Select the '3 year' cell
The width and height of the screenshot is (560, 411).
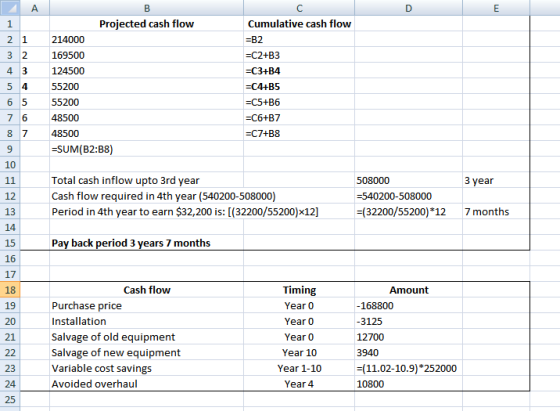[496, 180]
